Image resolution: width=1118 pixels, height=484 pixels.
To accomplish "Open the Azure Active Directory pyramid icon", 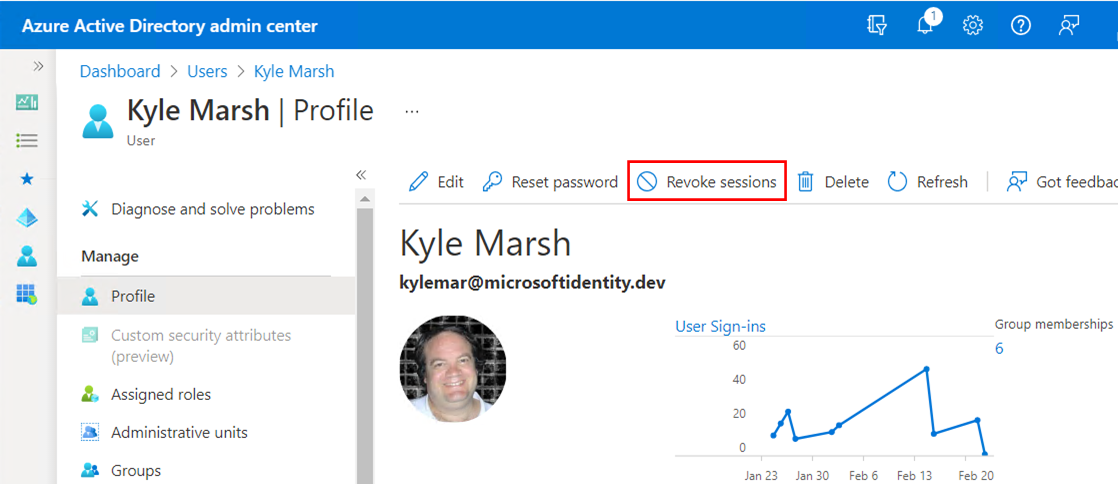I will pyautogui.click(x=27, y=217).
